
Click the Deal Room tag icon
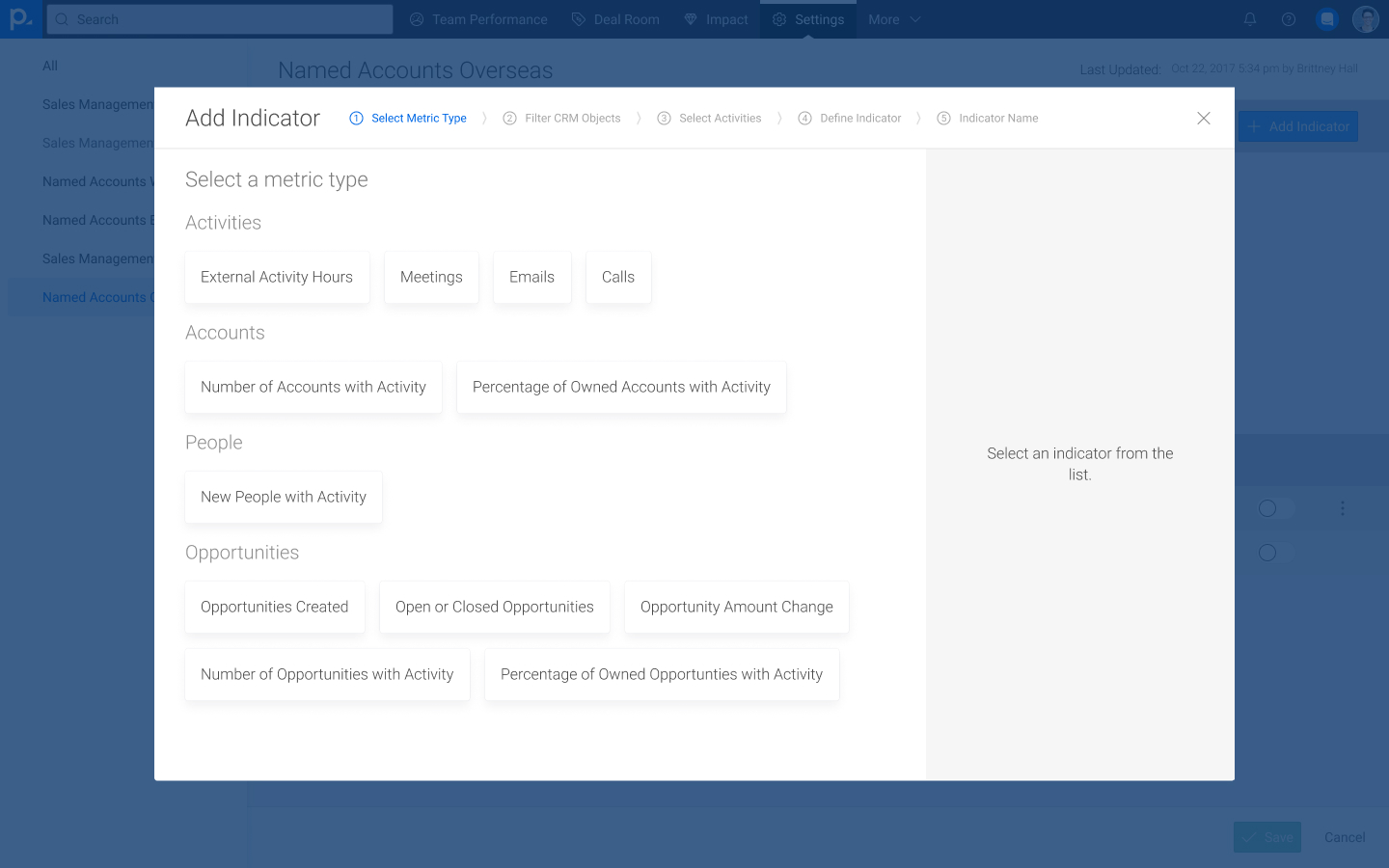(x=579, y=19)
